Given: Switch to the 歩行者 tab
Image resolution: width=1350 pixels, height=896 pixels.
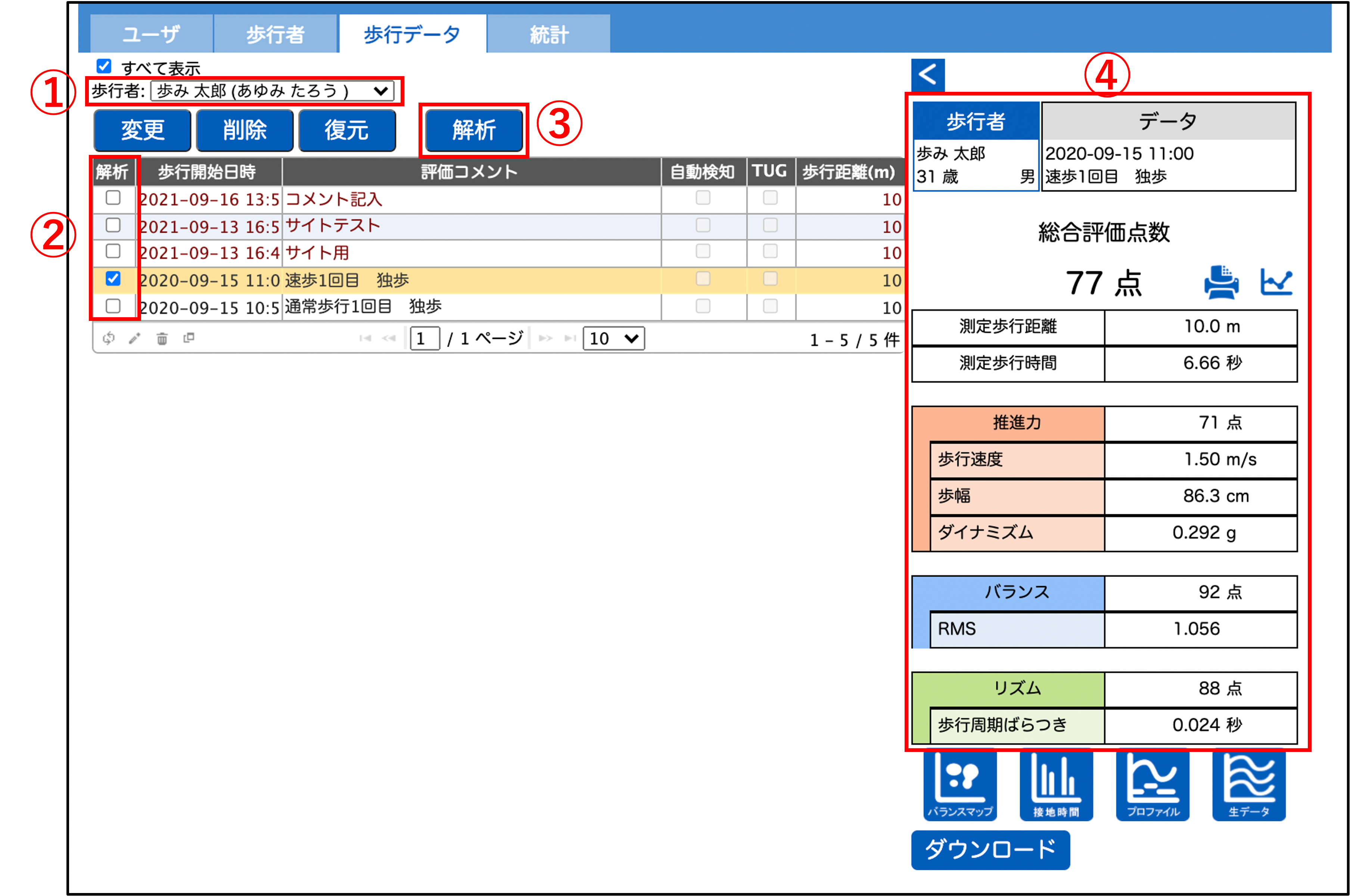Looking at the screenshot, I should [x=275, y=34].
